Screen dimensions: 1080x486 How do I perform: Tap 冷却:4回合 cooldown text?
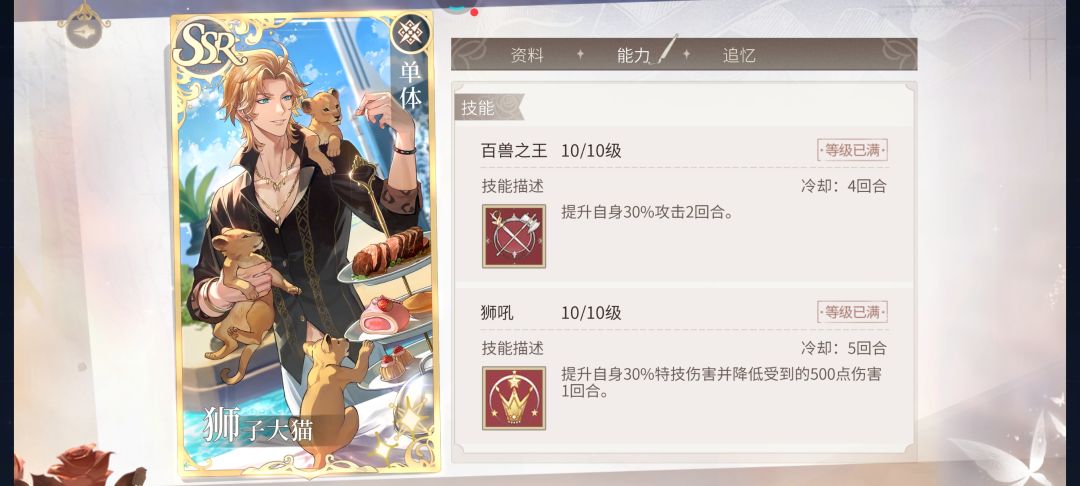pyautogui.click(x=843, y=186)
